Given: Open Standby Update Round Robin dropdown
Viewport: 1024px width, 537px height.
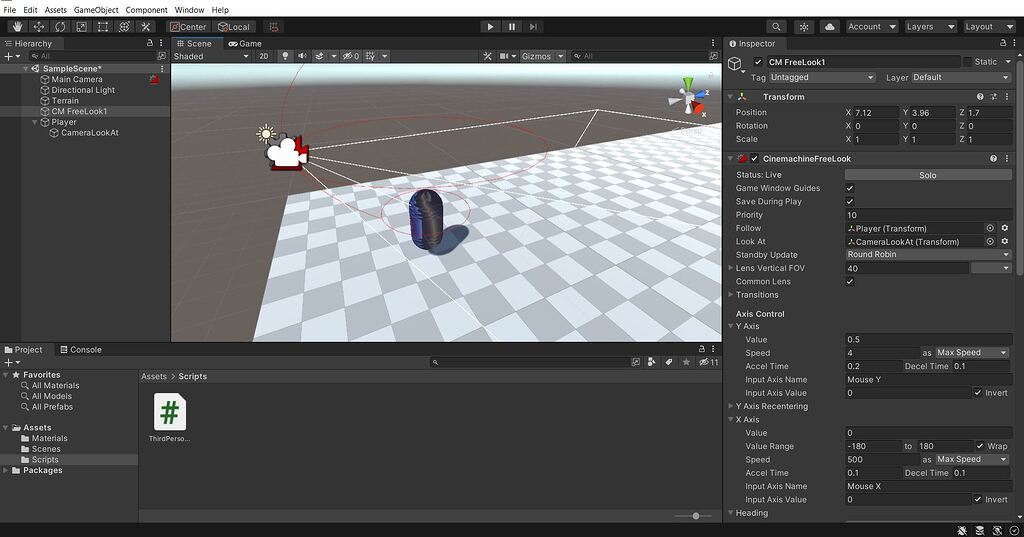Looking at the screenshot, I should pyautogui.click(x=928, y=255).
